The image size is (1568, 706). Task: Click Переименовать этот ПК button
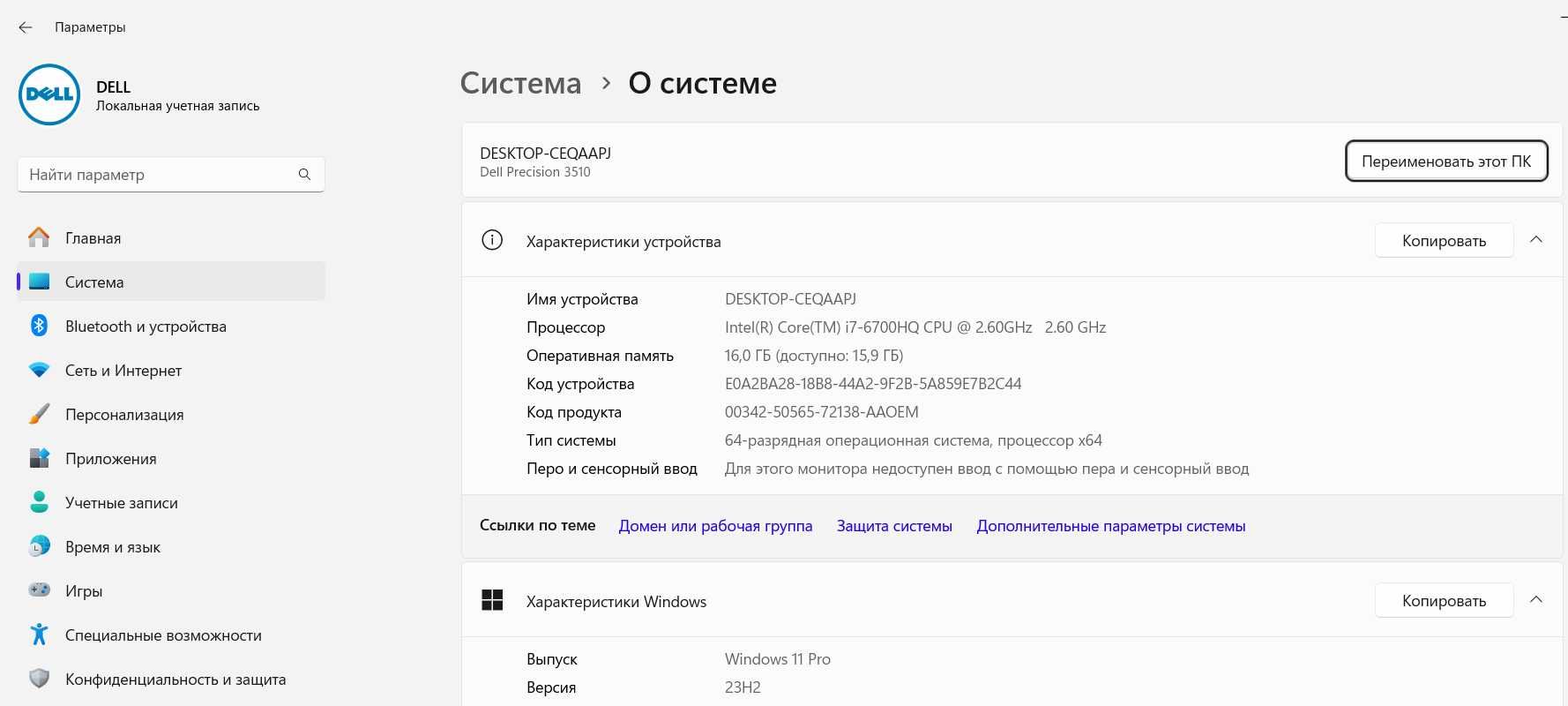[x=1446, y=161]
